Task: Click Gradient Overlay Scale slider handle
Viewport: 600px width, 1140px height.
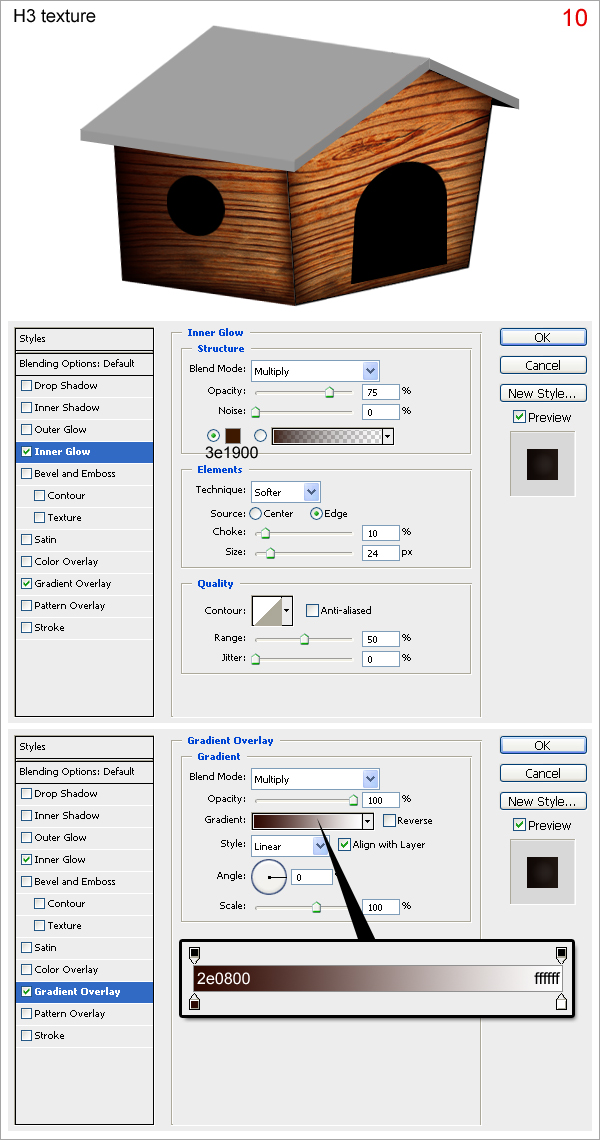Action: (316, 907)
